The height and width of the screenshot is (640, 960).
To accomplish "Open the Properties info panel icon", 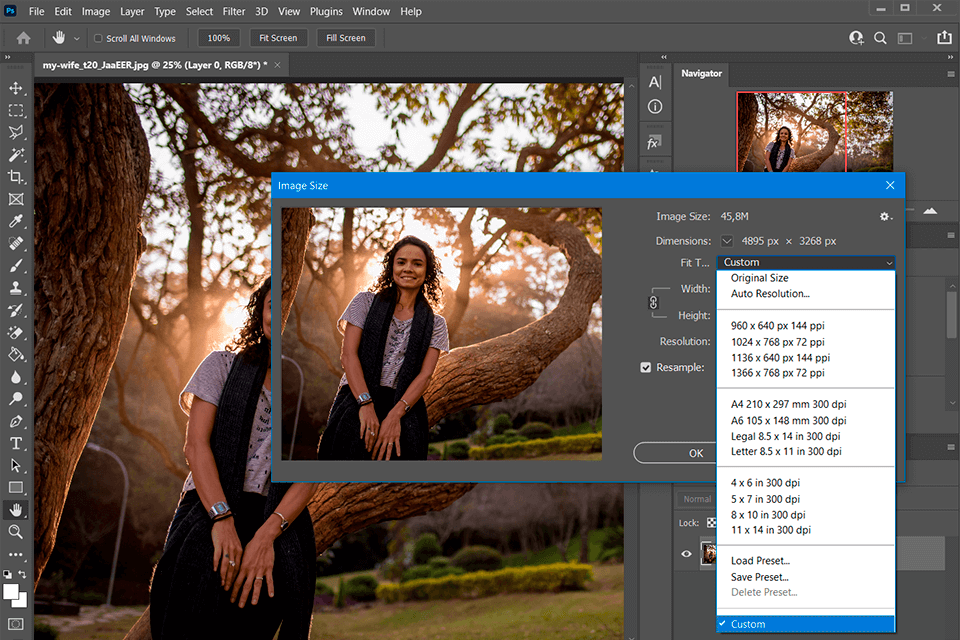I will click(654, 107).
